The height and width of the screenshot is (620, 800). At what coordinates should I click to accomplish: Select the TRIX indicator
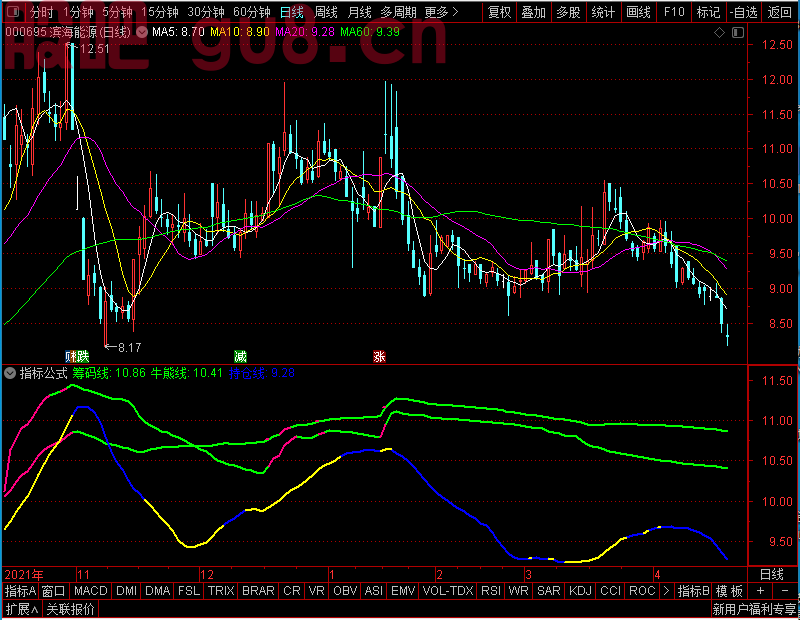pos(221,591)
